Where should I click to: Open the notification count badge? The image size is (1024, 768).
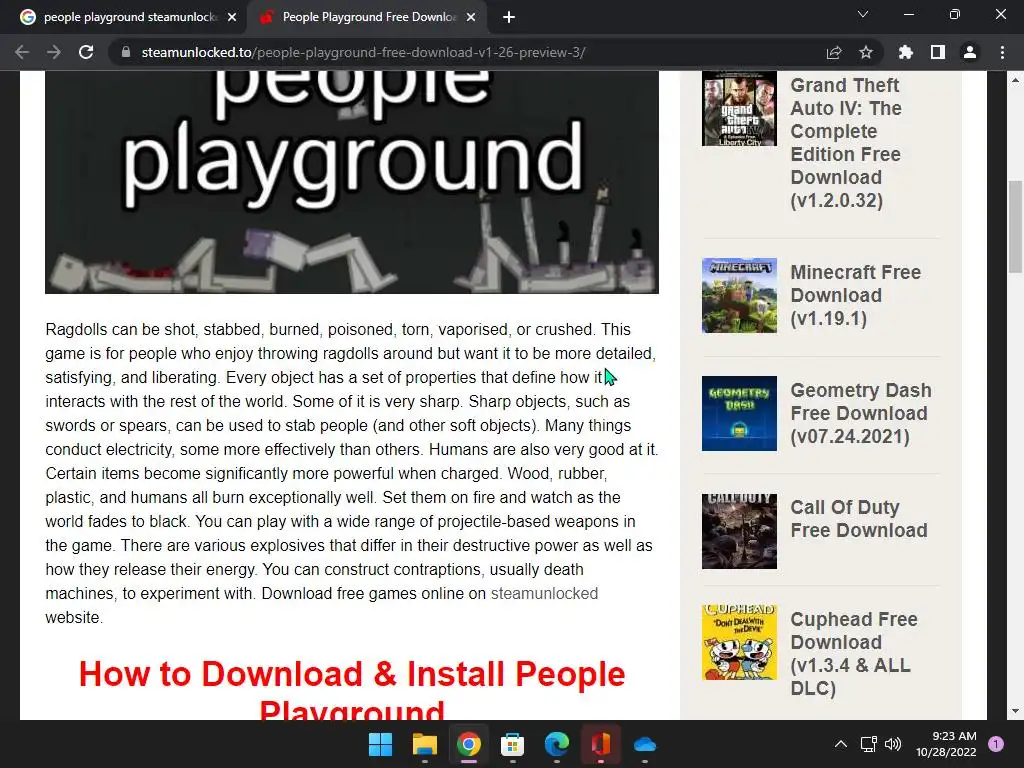996,744
